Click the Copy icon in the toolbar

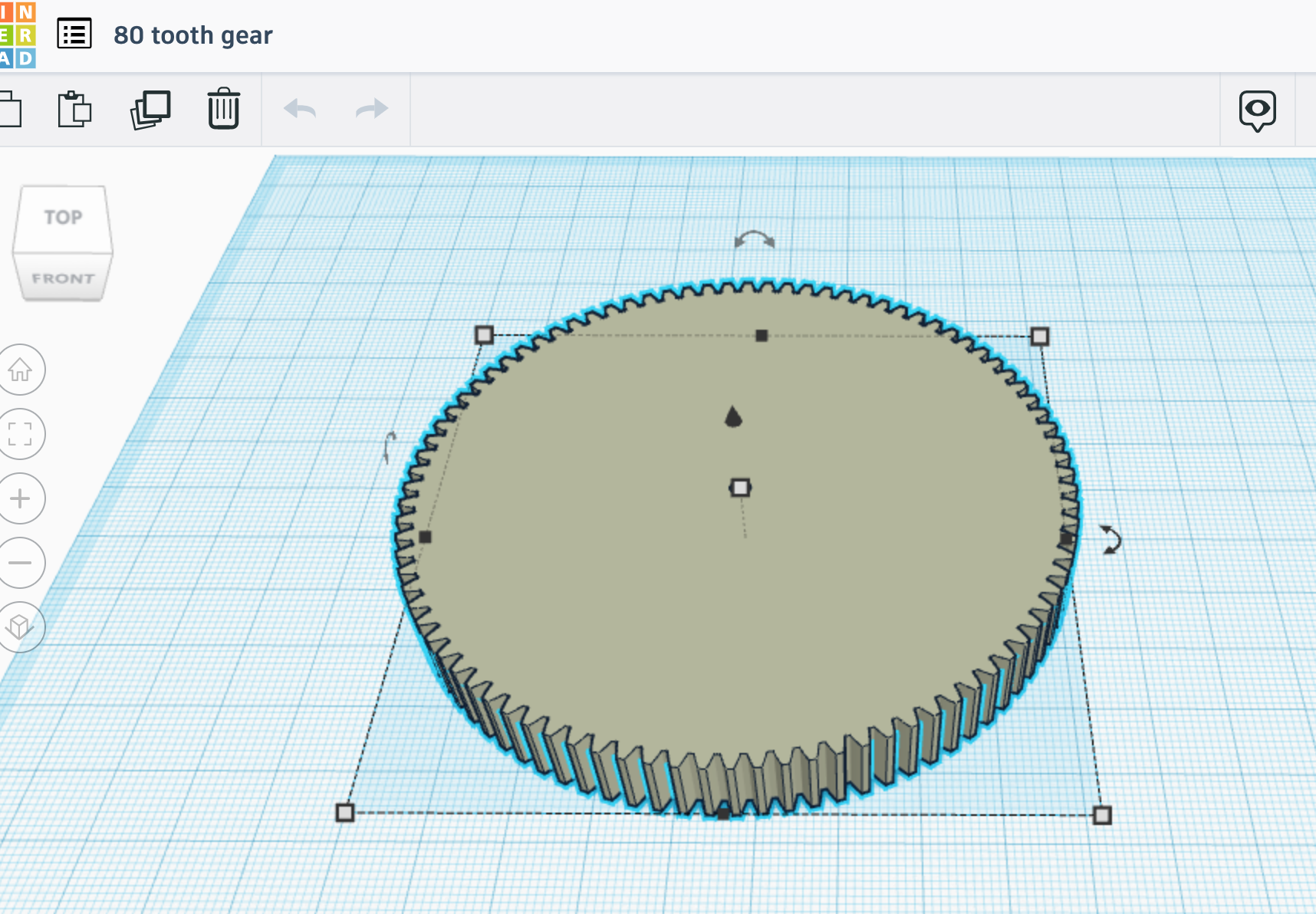tap(11, 109)
